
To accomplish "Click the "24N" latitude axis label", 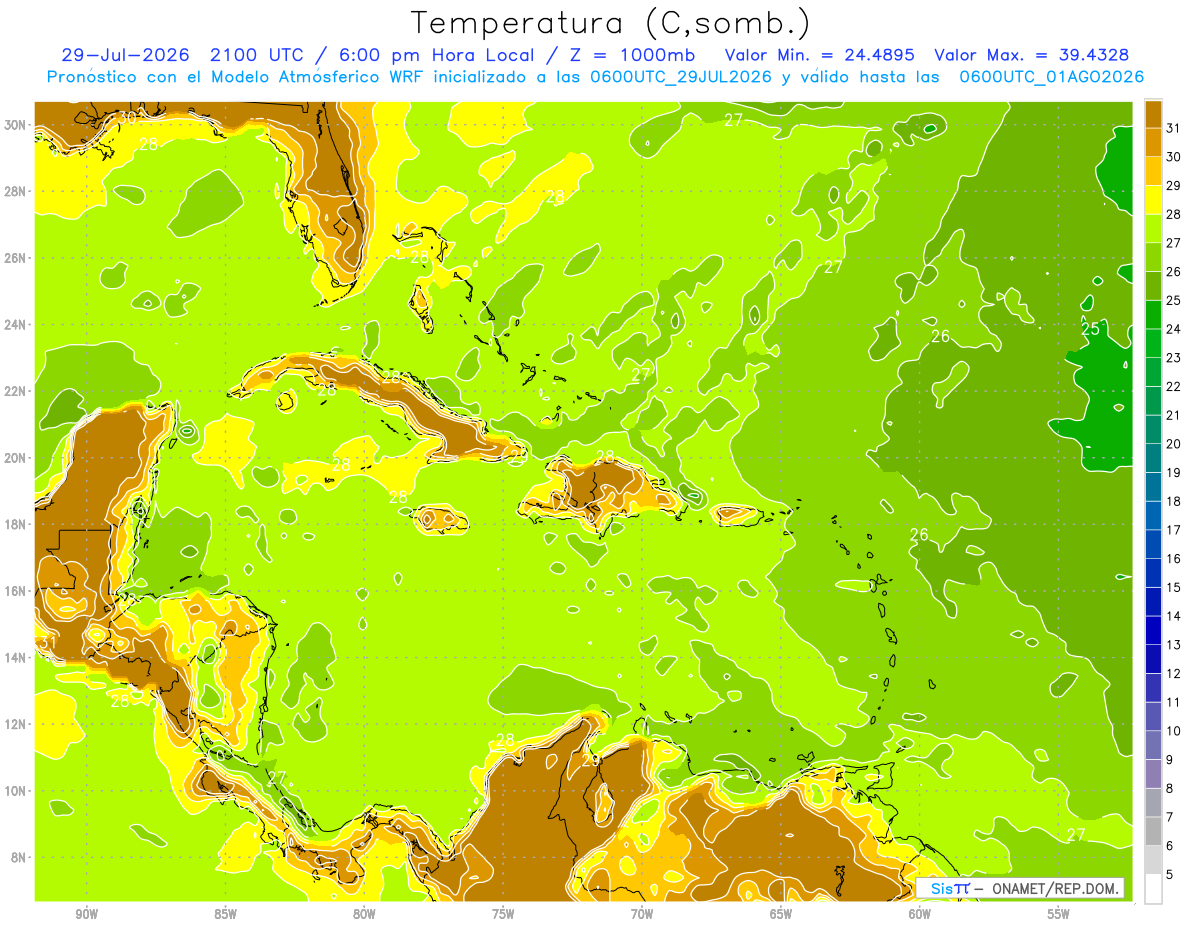I will click(x=17, y=324).
